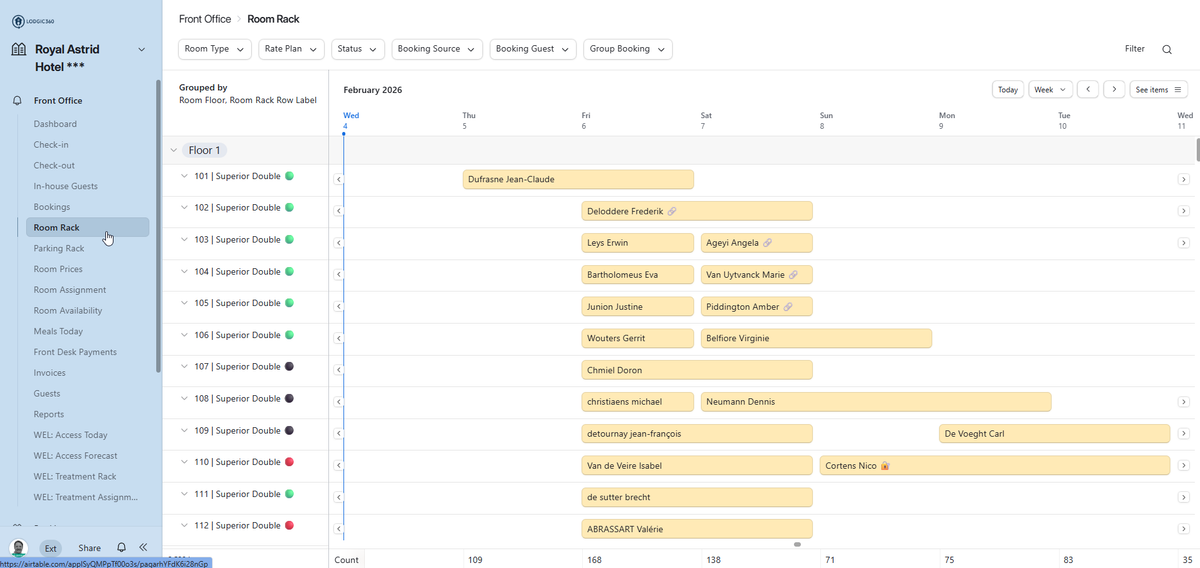Collapse the sidebar with double-chevron icon
This screenshot has height=568, width=1200.
(x=143, y=548)
